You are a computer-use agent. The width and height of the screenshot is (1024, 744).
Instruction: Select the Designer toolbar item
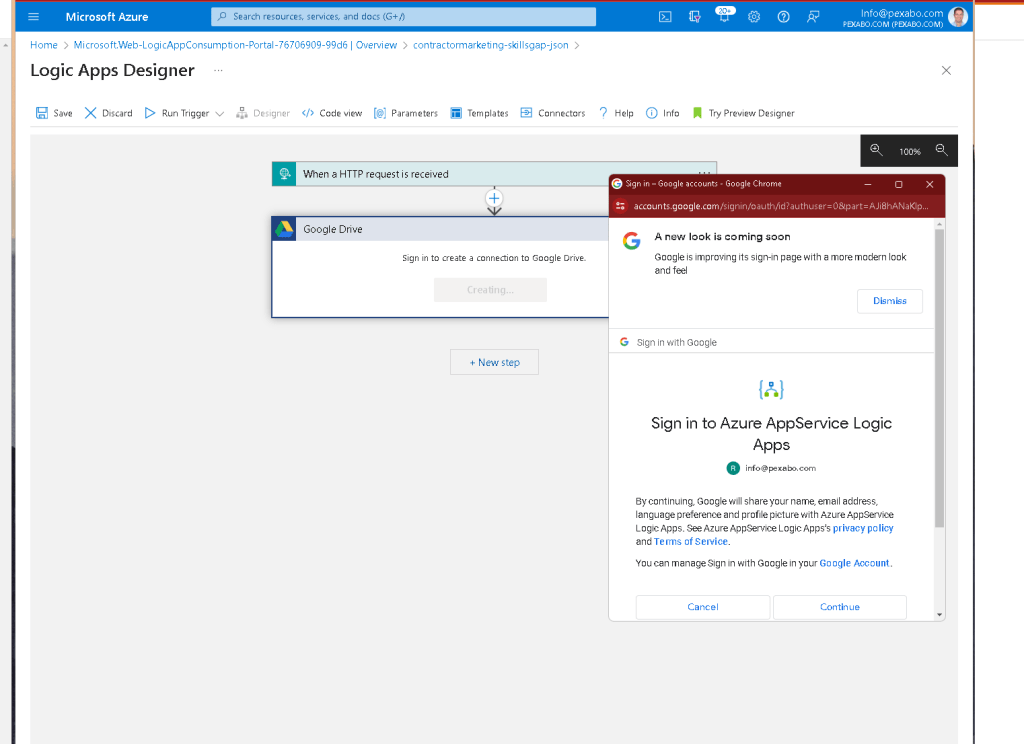263,113
